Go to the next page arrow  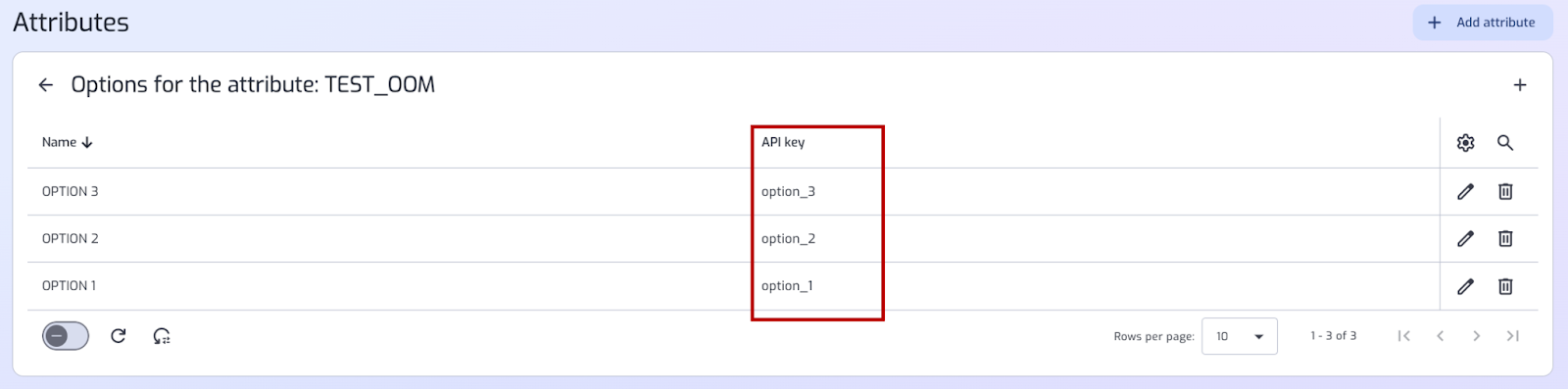tap(1476, 336)
